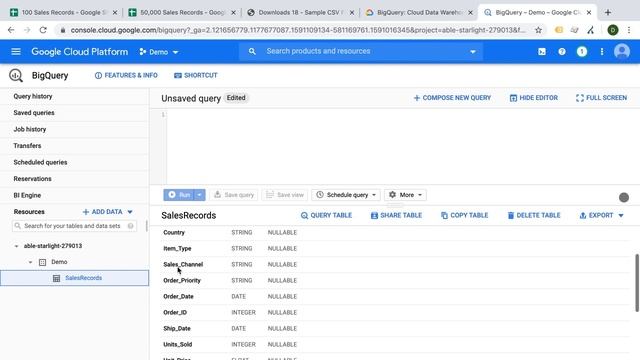Open the EXPORT dropdown menu

coord(602,215)
